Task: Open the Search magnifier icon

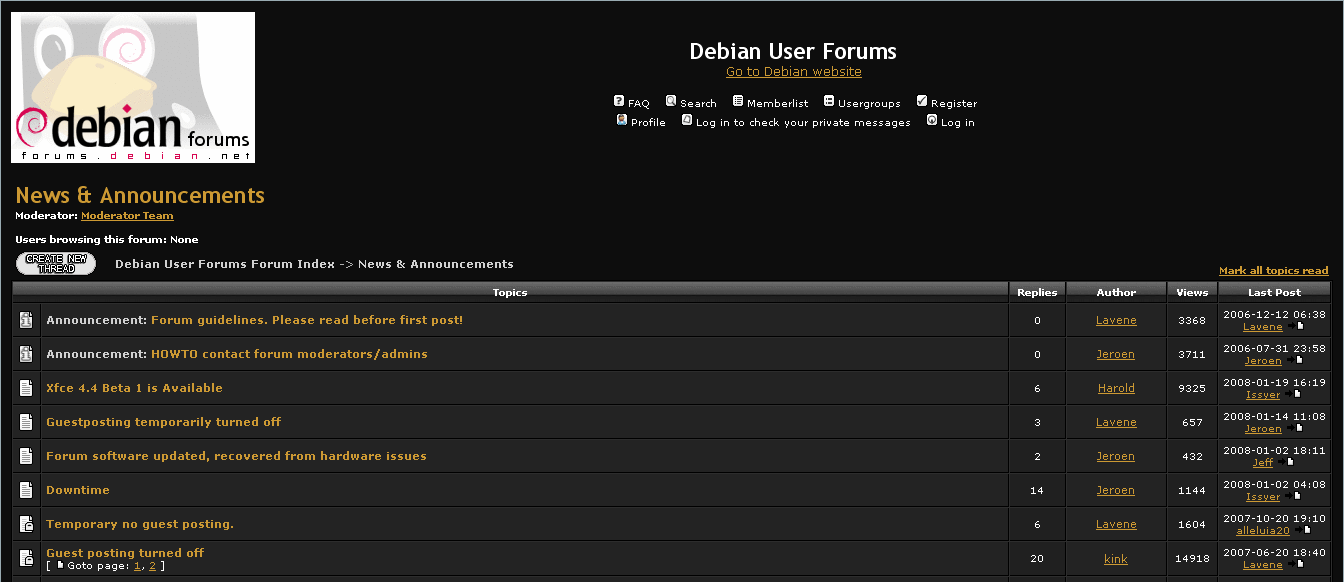Action: pyautogui.click(x=673, y=101)
